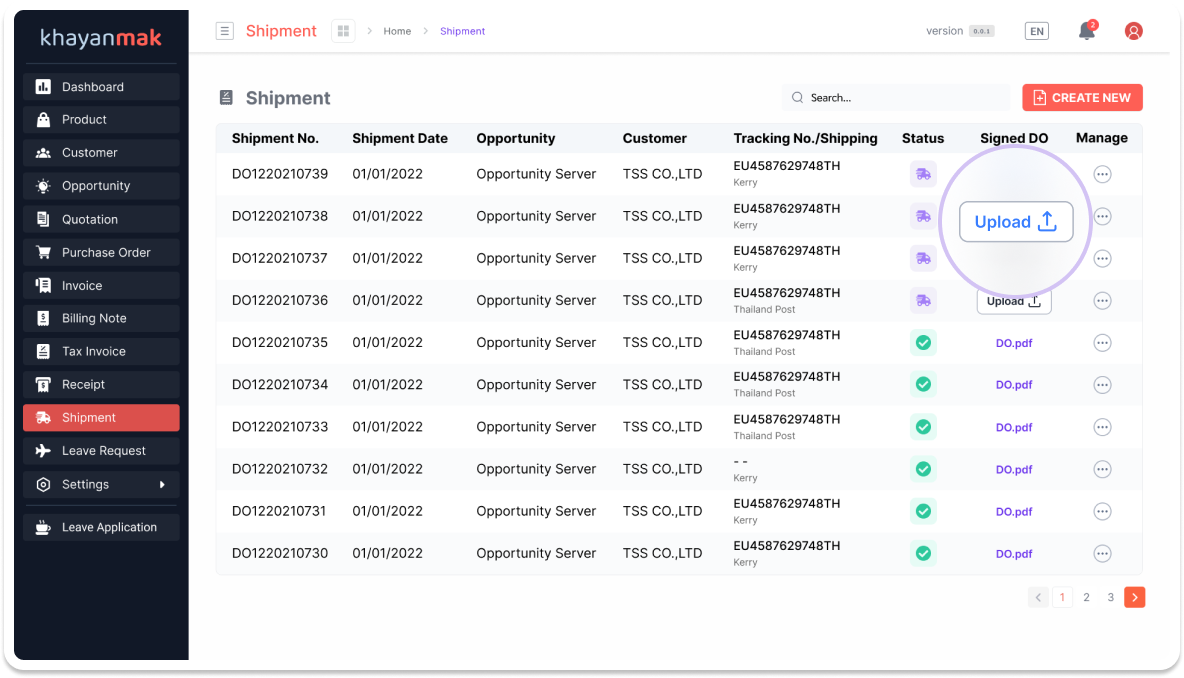The width and height of the screenshot is (1184, 678).
Task: Open manage options for DO1220210730
Action: click(x=1102, y=554)
